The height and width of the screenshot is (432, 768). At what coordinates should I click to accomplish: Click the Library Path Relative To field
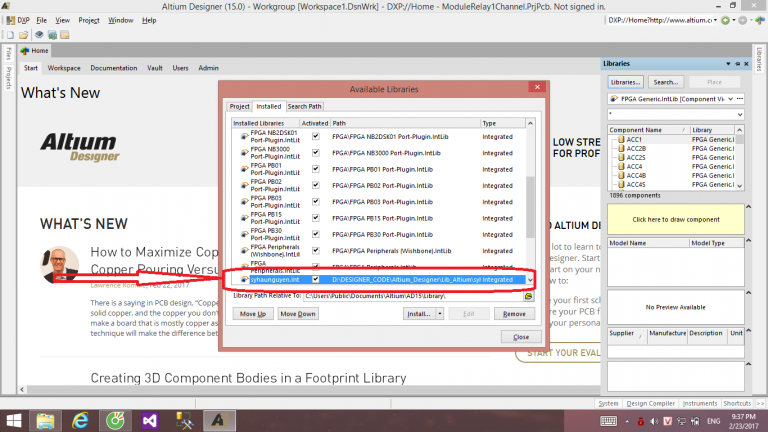(x=413, y=296)
